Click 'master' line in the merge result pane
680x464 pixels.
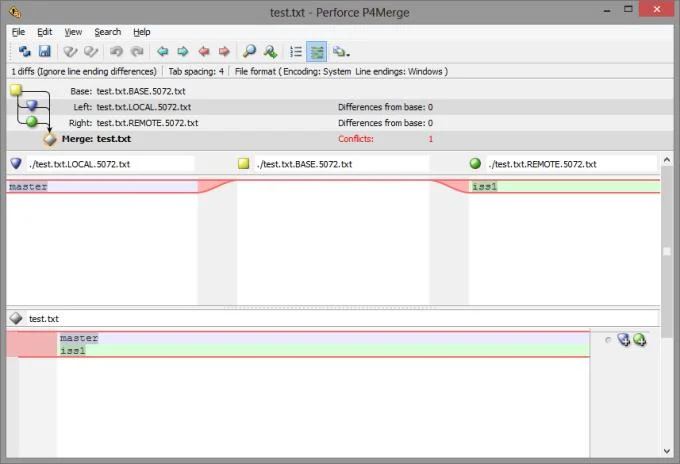[323, 338]
